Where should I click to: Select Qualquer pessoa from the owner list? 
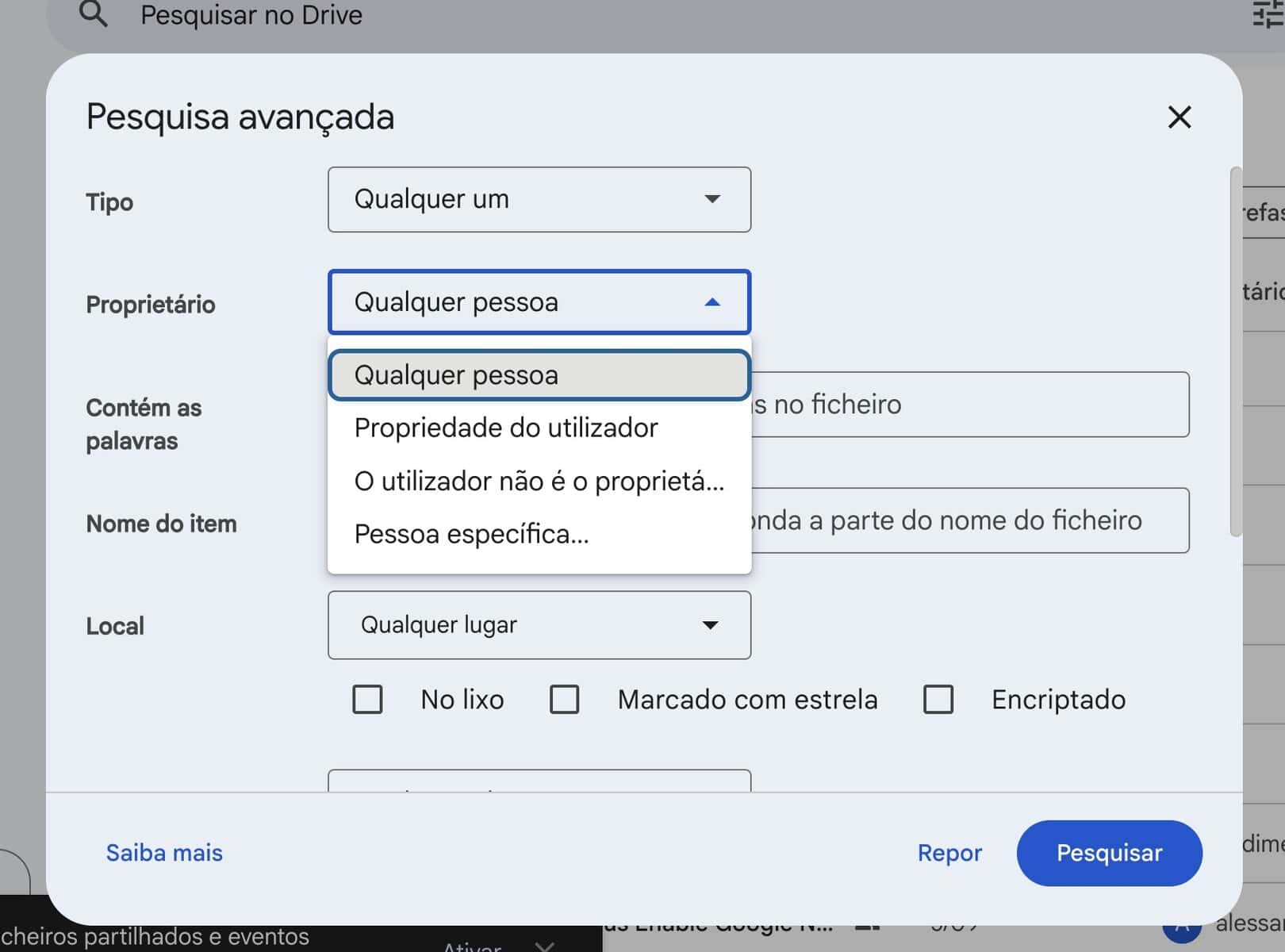click(539, 375)
